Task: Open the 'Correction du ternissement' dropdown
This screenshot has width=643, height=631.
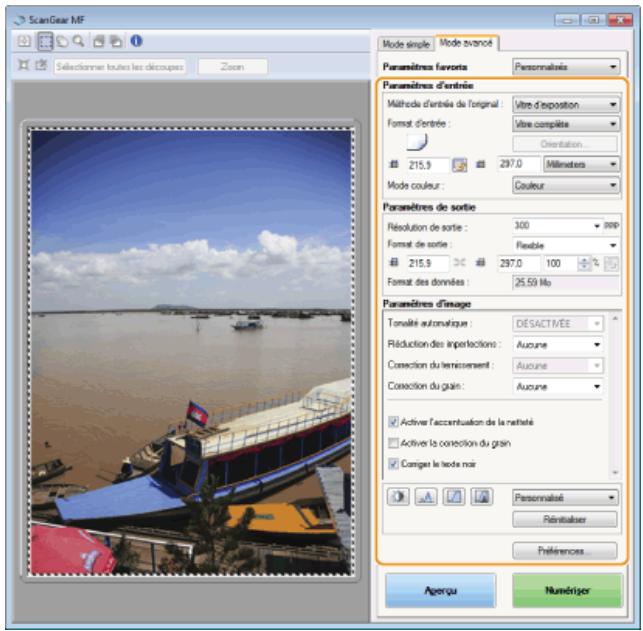Action: [558, 366]
